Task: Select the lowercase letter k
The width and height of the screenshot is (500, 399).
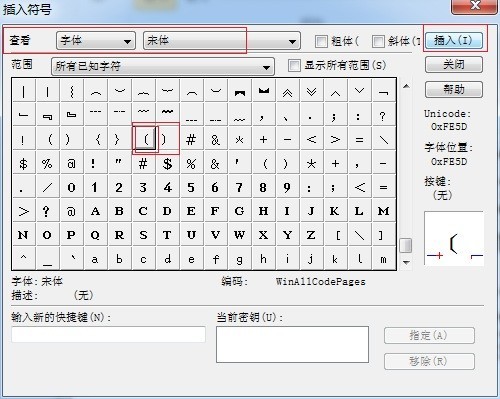Action: pyautogui.click(x=335, y=259)
